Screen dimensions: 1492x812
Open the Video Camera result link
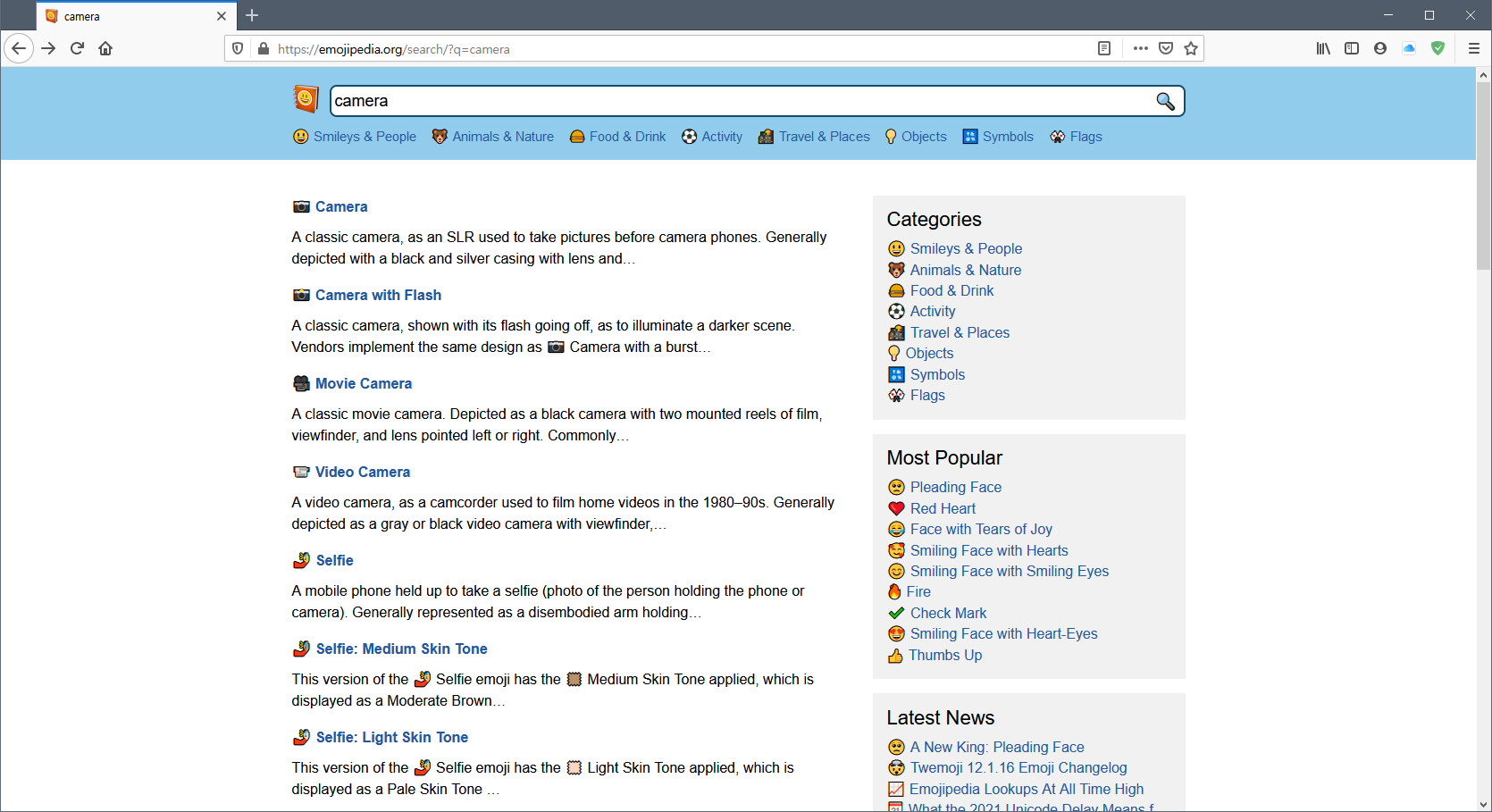(363, 472)
